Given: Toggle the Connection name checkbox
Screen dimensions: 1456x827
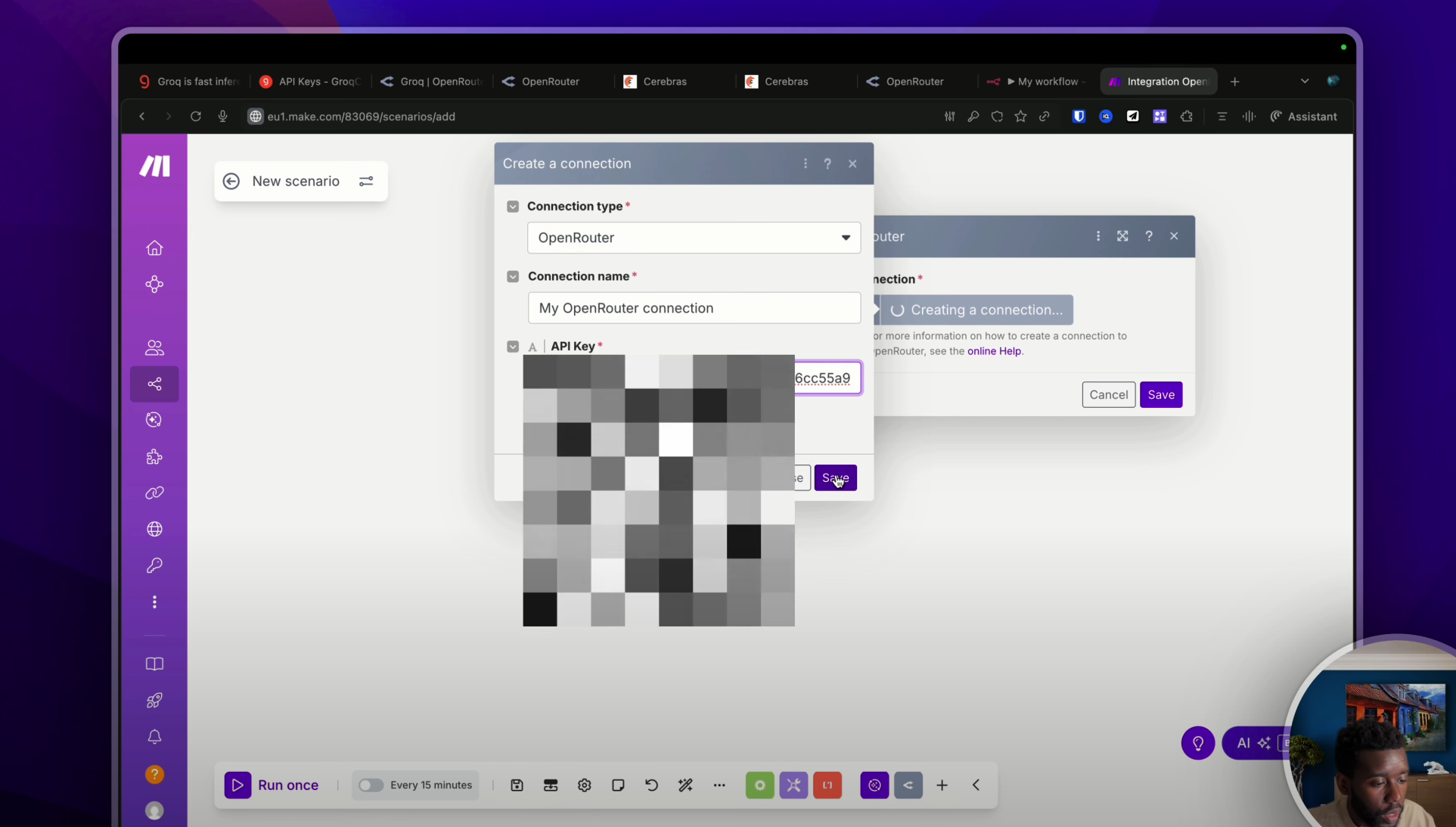Looking at the screenshot, I should (x=513, y=277).
